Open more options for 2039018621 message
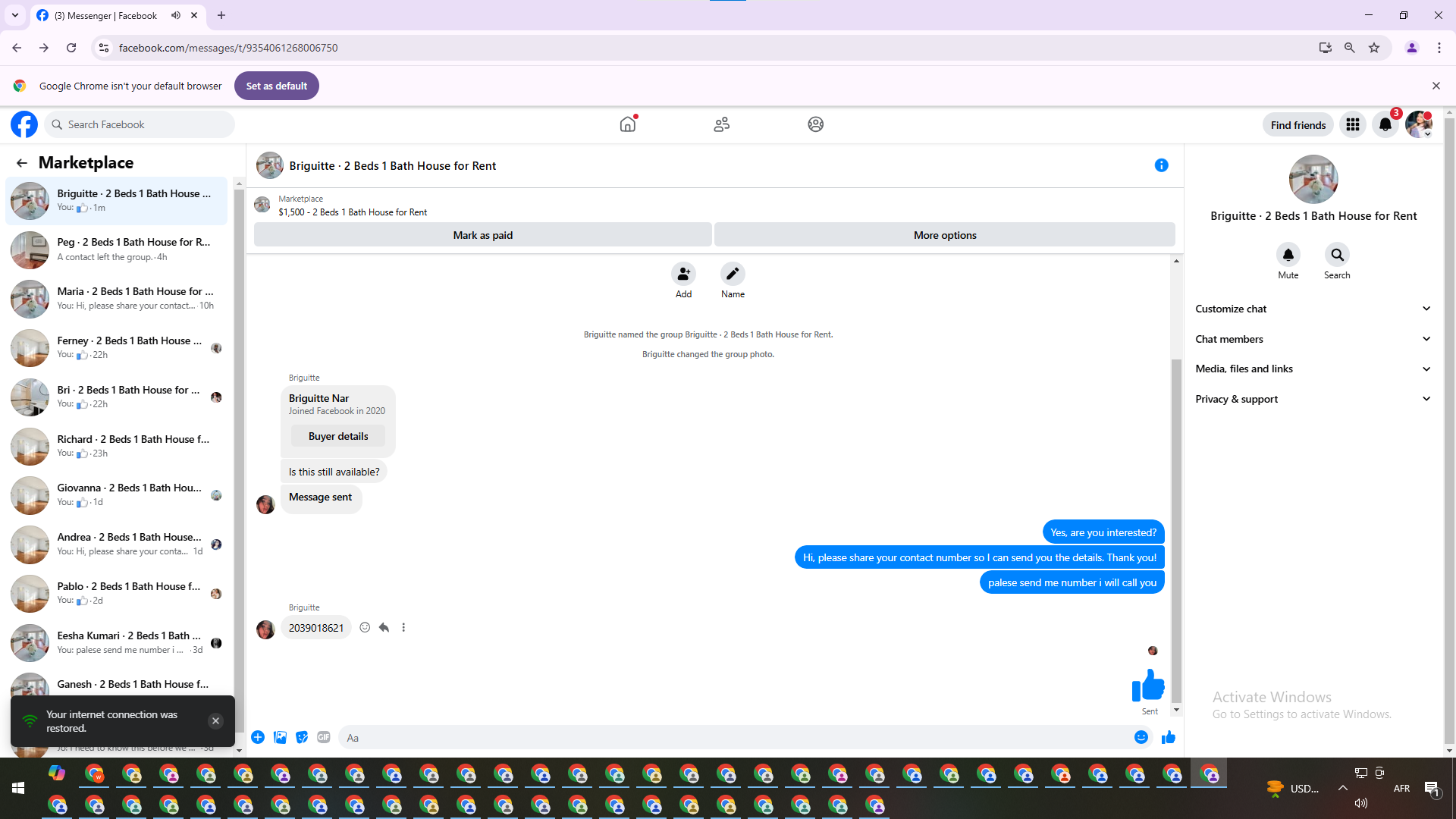 403,628
